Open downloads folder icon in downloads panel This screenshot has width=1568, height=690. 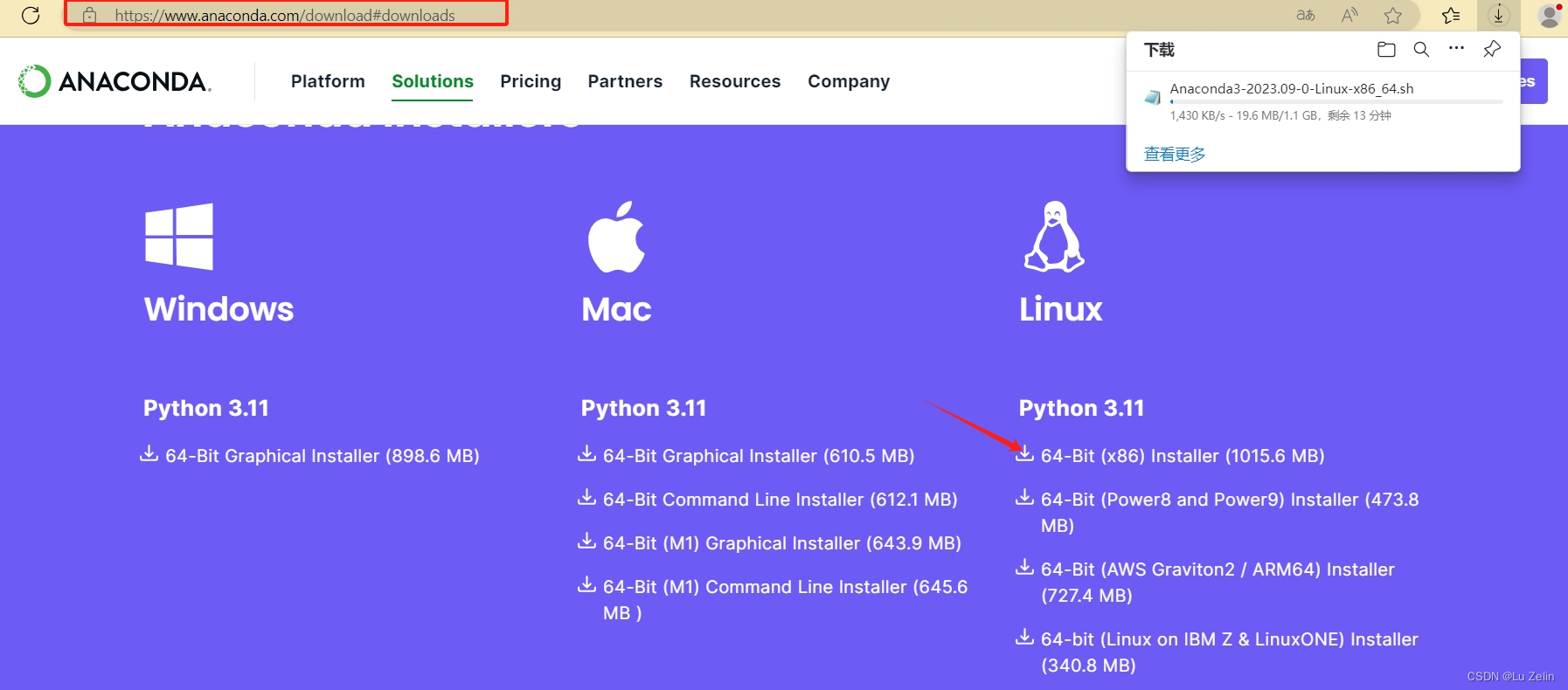point(1386,50)
